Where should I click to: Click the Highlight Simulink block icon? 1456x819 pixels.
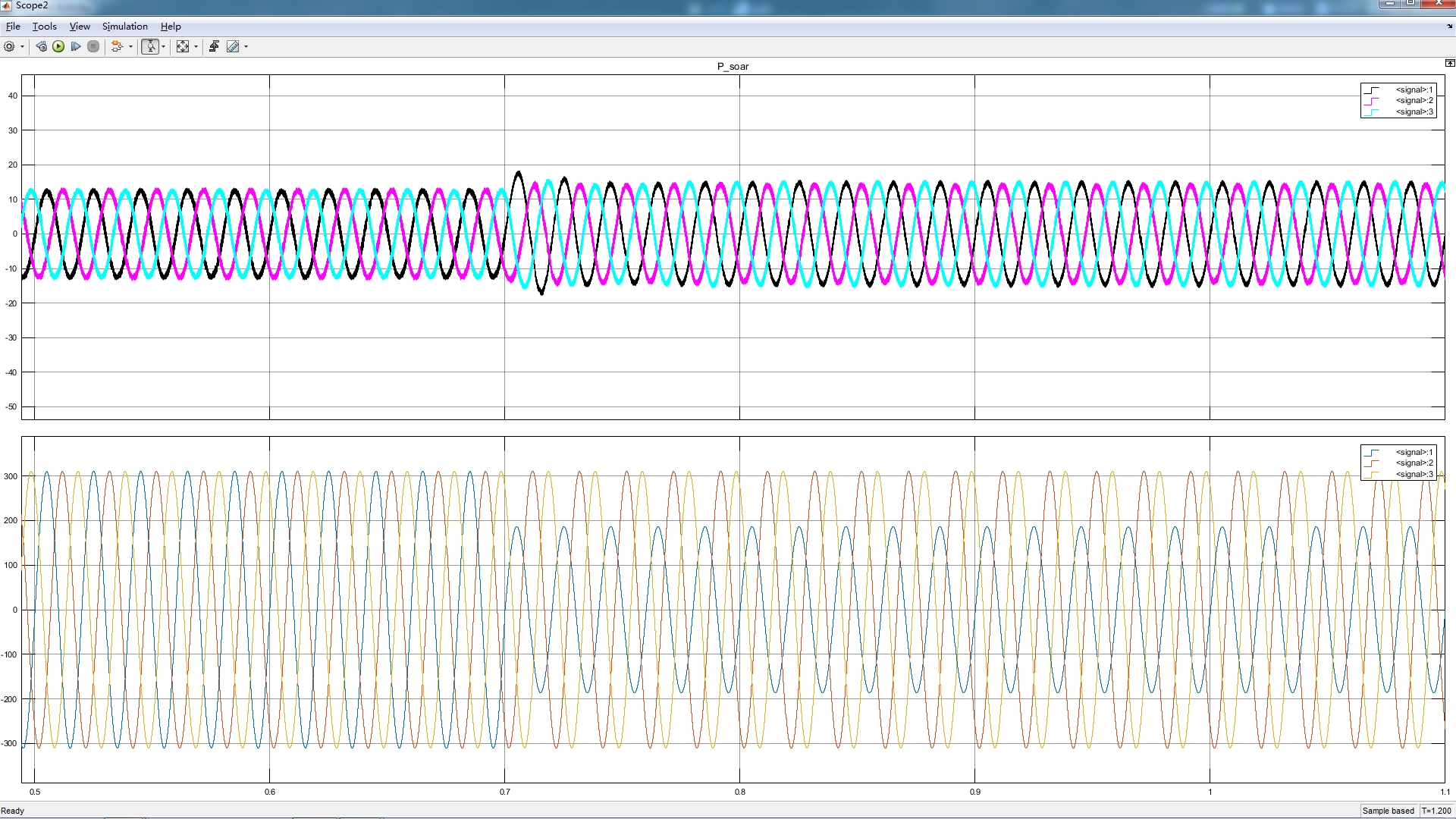117,47
